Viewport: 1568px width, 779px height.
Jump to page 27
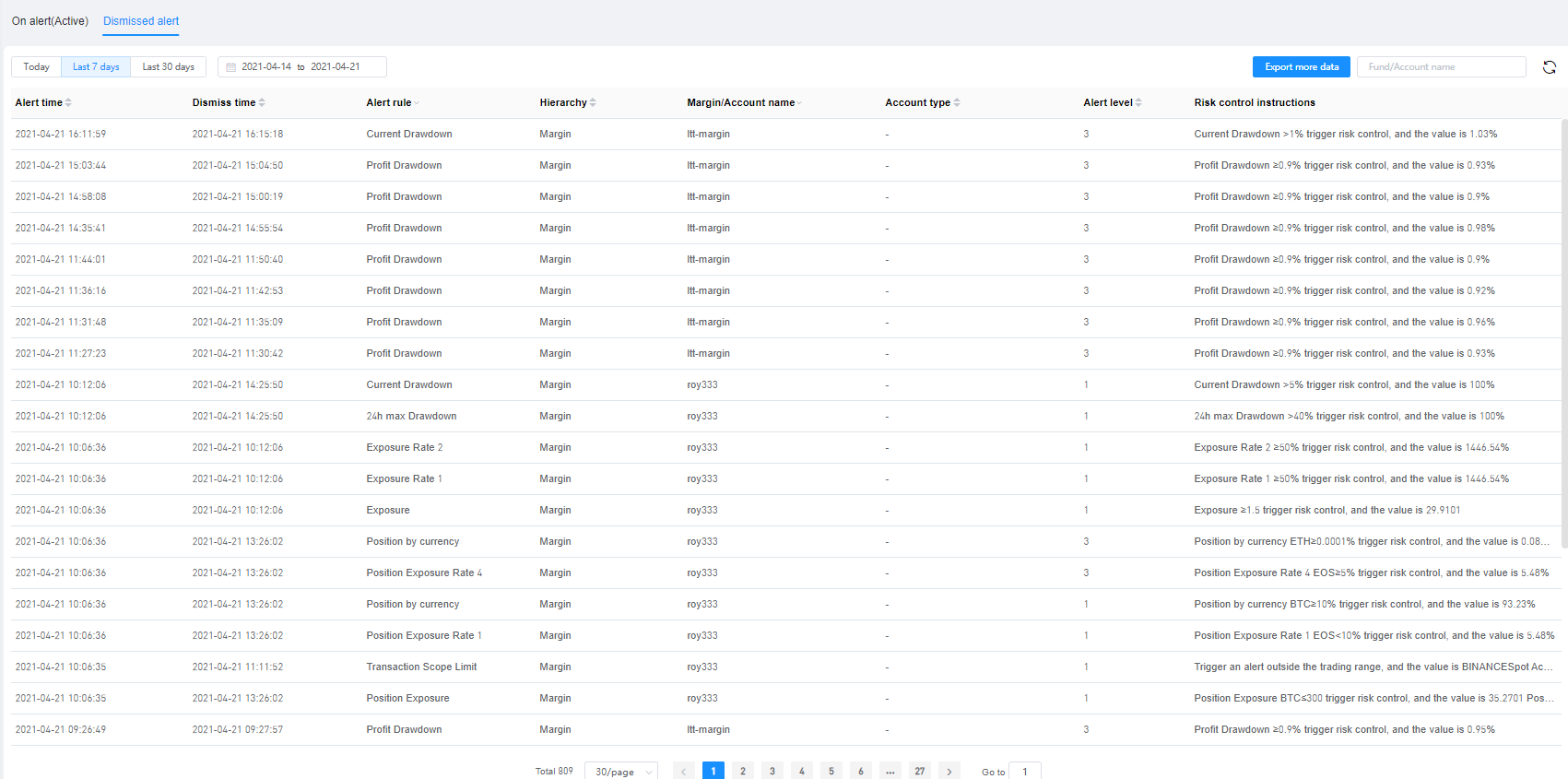920,772
